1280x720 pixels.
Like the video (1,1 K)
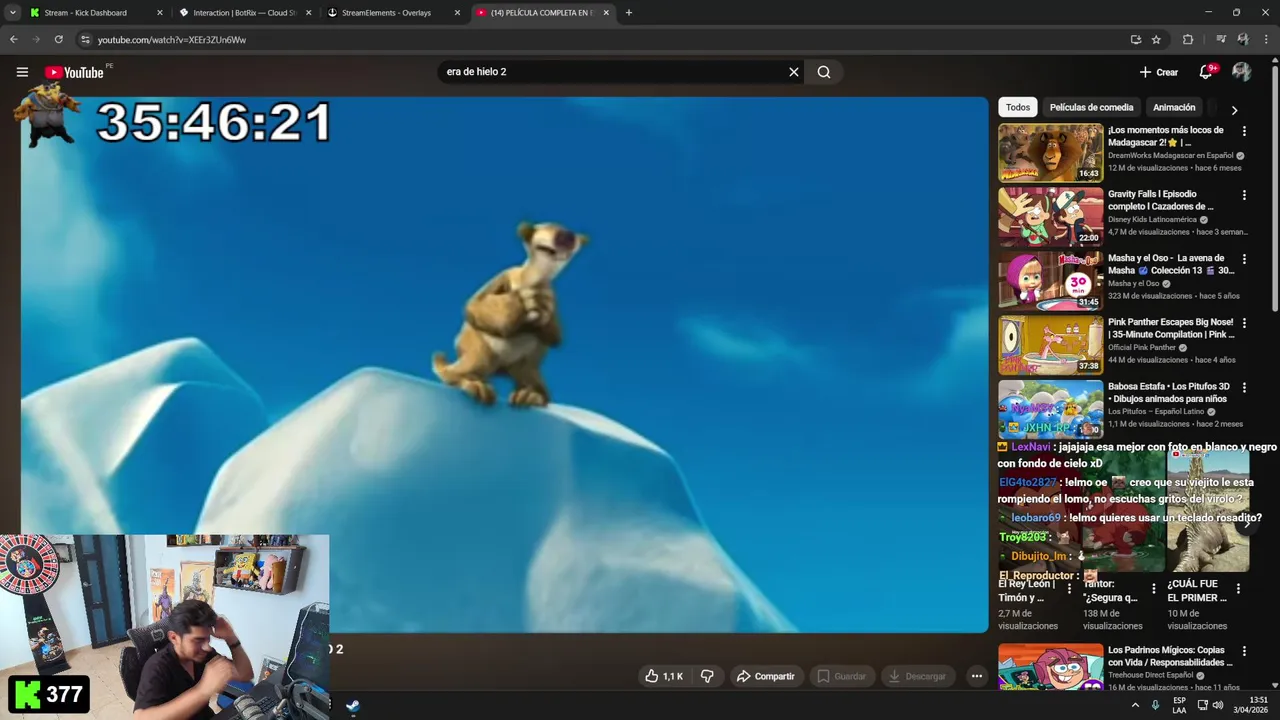tap(663, 676)
